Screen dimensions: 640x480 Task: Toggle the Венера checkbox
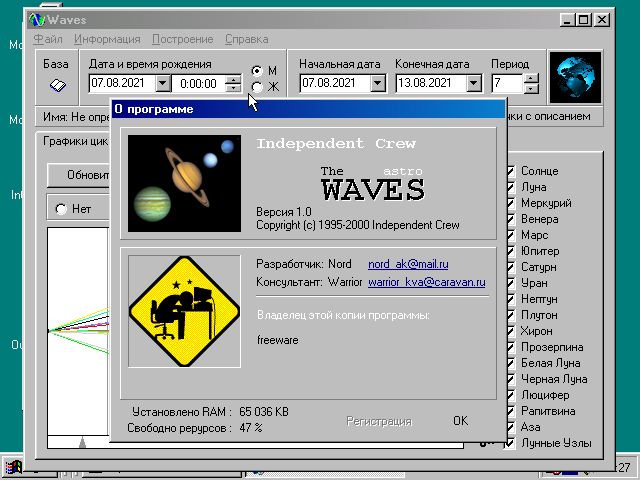pyautogui.click(x=511, y=219)
